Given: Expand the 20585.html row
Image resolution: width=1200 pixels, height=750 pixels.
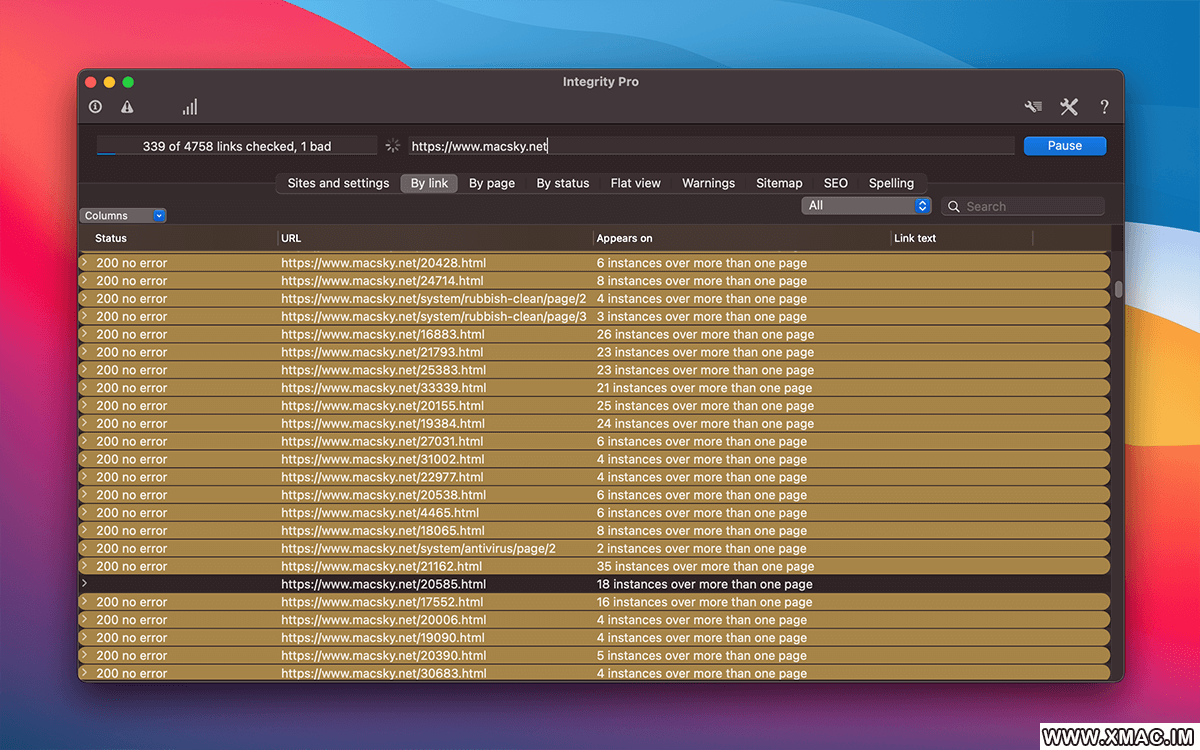Looking at the screenshot, I should click(x=85, y=584).
